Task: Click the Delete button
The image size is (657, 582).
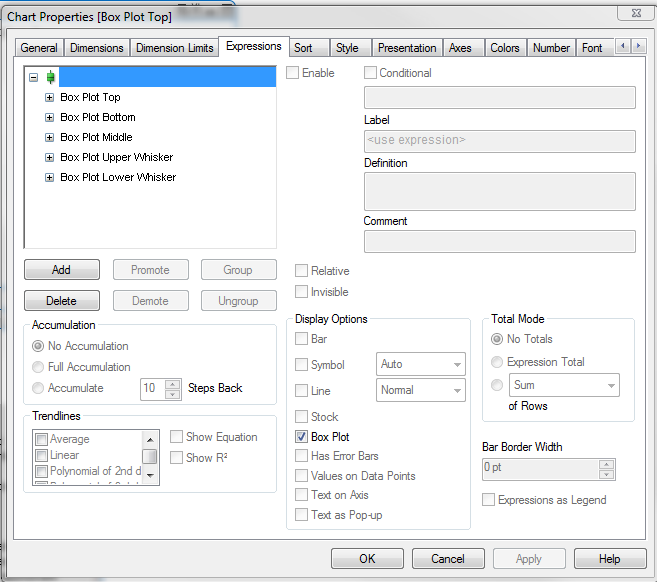Action: tap(62, 301)
